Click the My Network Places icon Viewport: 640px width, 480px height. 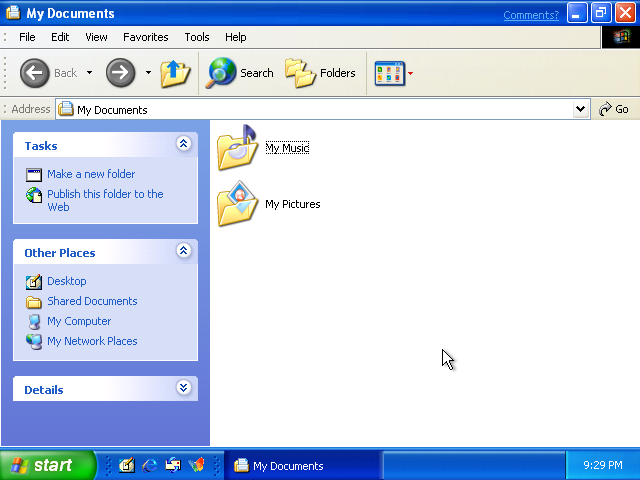tap(34, 342)
